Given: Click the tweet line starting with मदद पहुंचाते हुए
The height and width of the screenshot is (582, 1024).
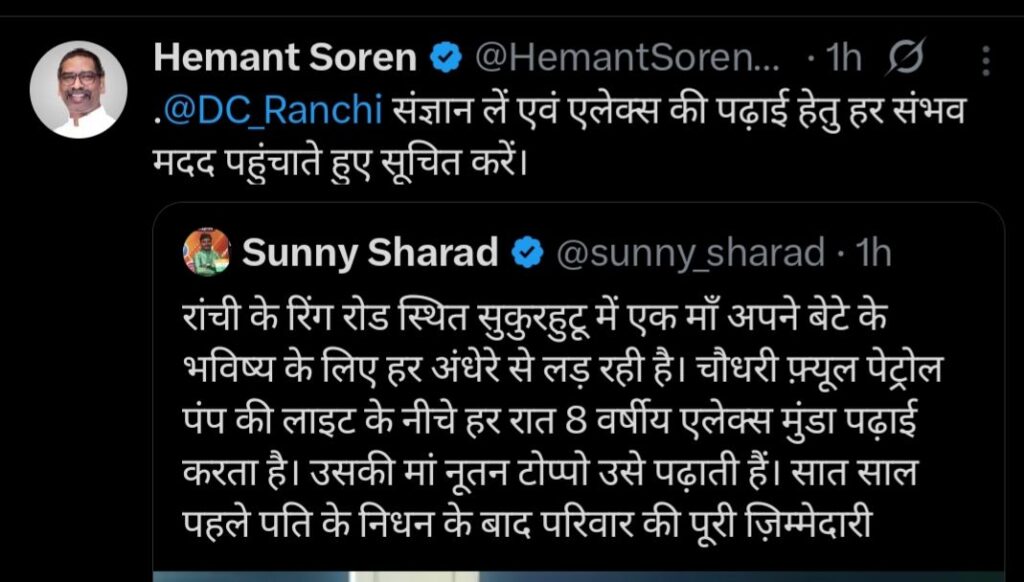Looking at the screenshot, I should pyautogui.click(x=354, y=160).
